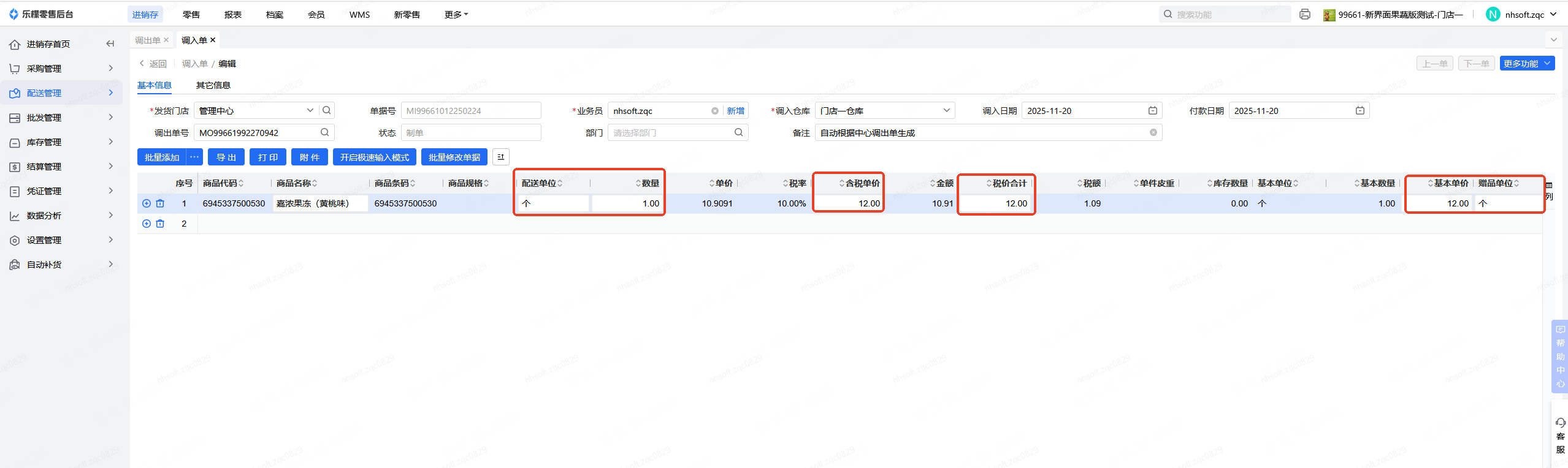The image size is (1568, 468).
Task: Click the 打印 button
Action: tap(268, 157)
